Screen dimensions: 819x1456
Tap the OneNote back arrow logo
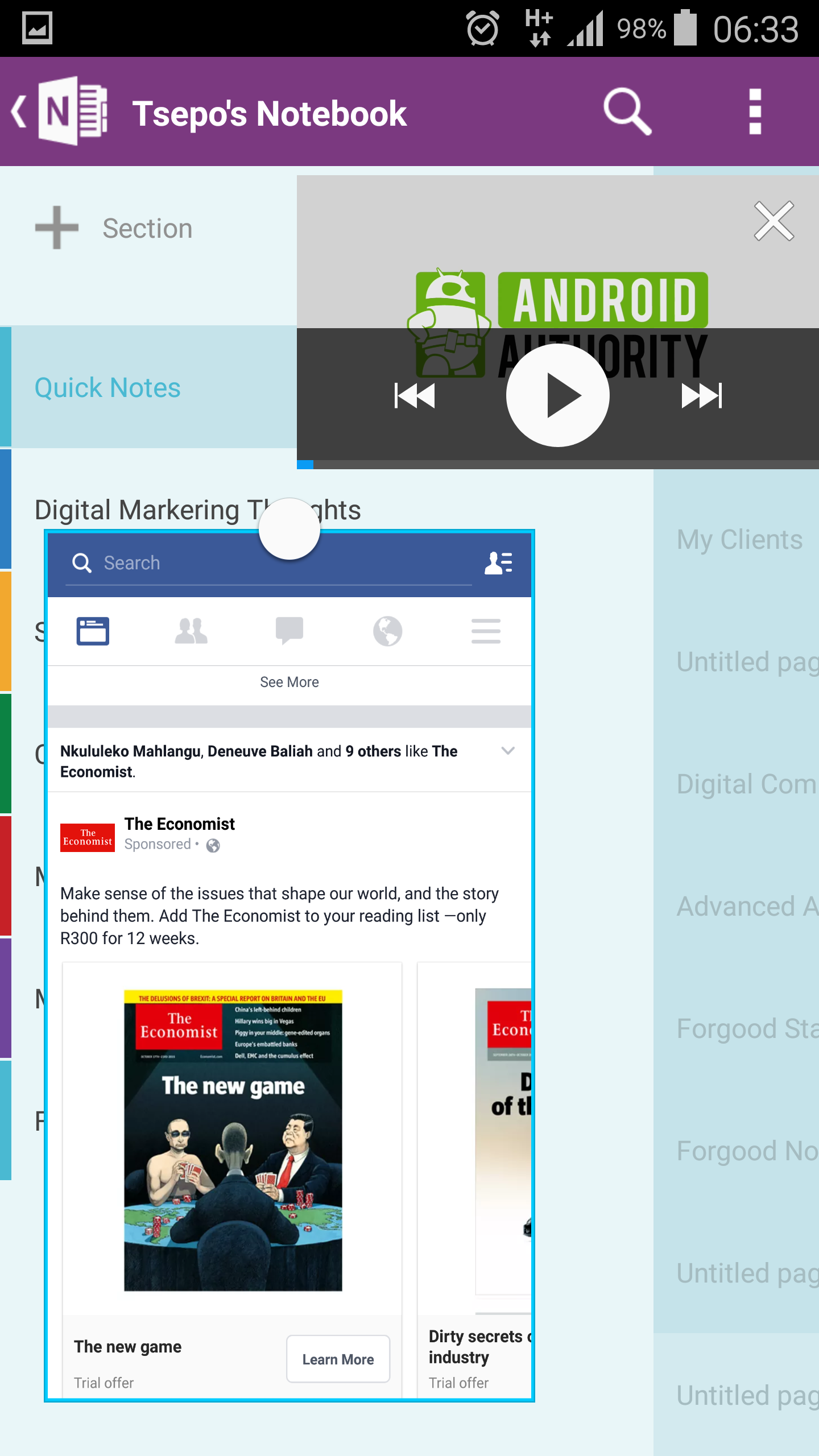[x=60, y=111]
